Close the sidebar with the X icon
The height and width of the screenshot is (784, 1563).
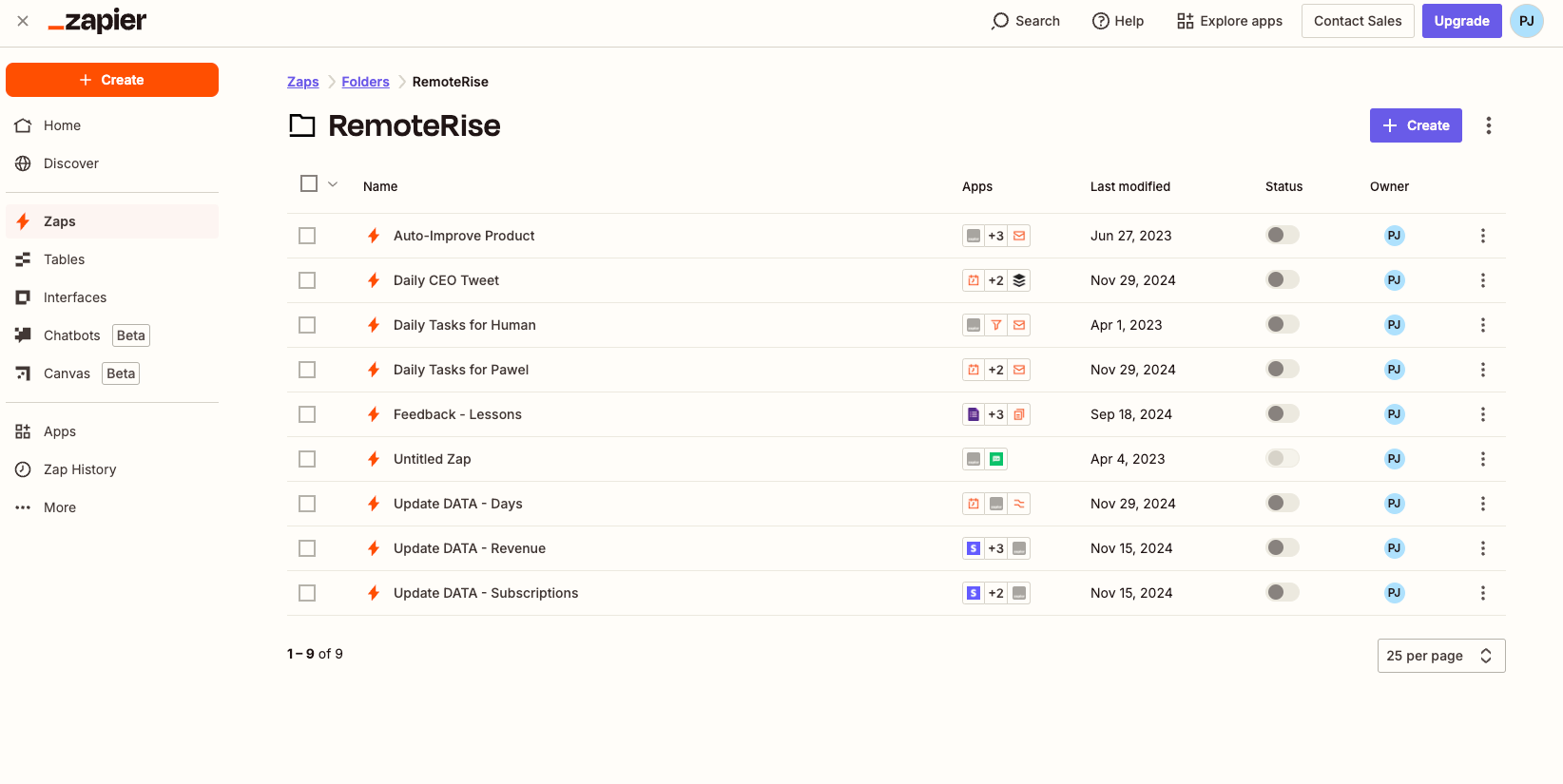click(23, 21)
